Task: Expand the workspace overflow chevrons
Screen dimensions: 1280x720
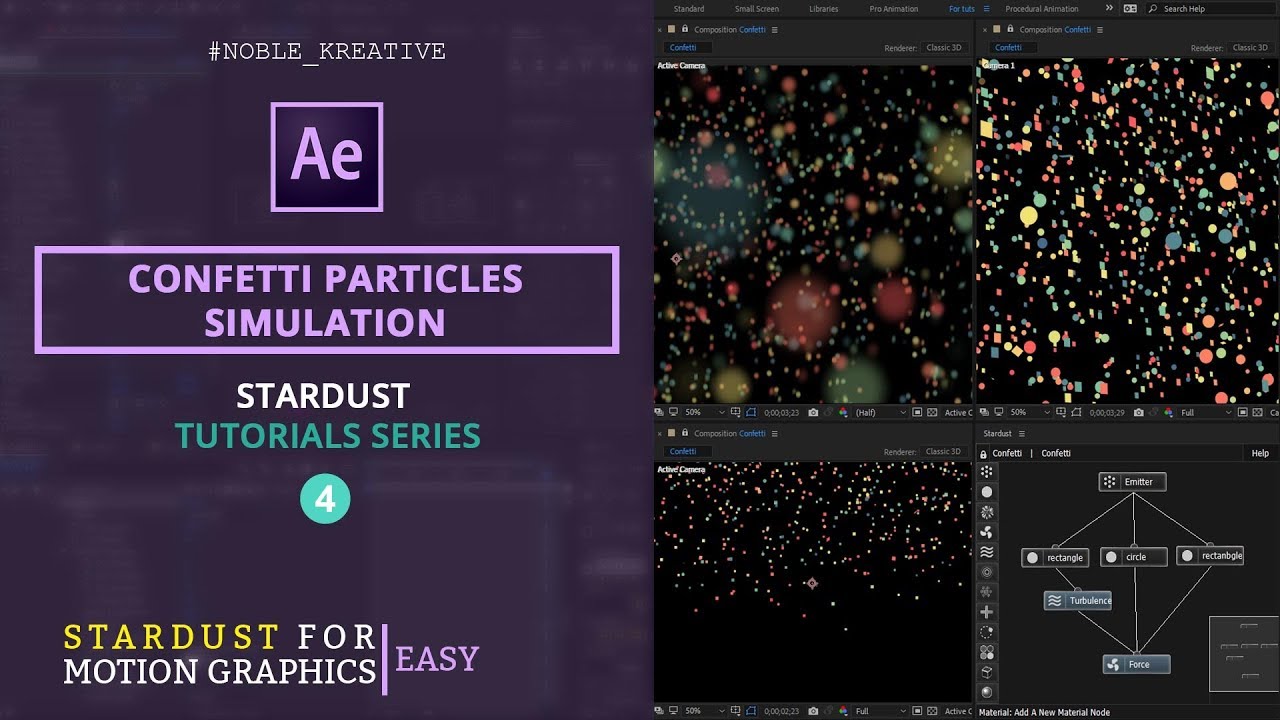Action: coord(1108,9)
